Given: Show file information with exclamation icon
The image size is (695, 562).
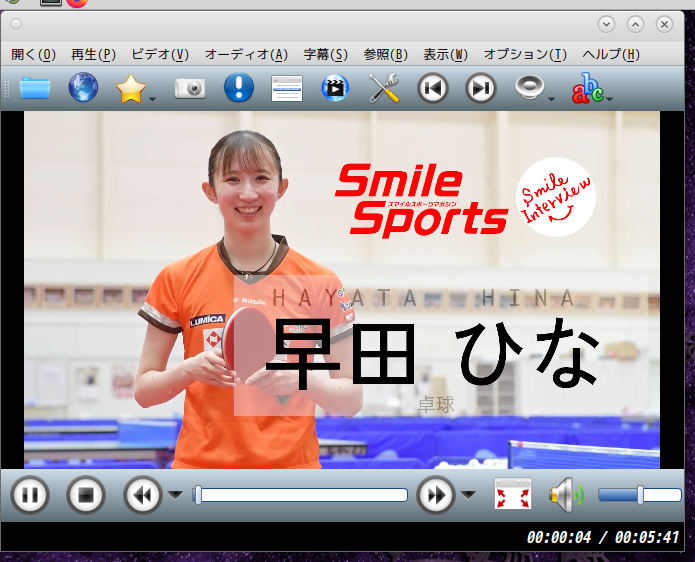Looking at the screenshot, I should pyautogui.click(x=238, y=87).
